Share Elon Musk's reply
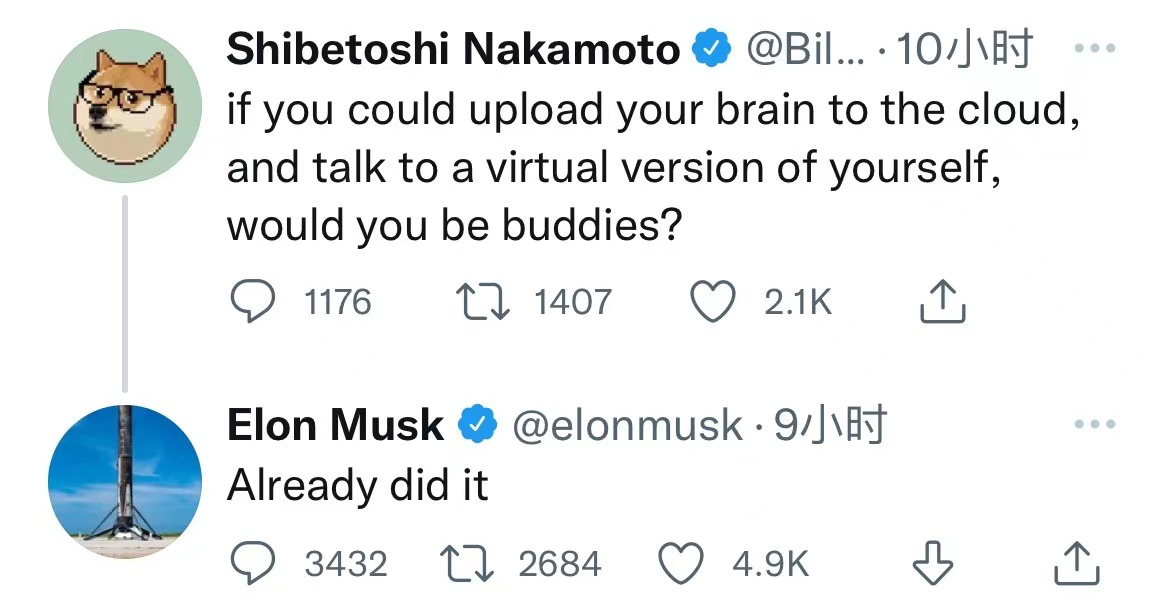 [x=1078, y=564]
